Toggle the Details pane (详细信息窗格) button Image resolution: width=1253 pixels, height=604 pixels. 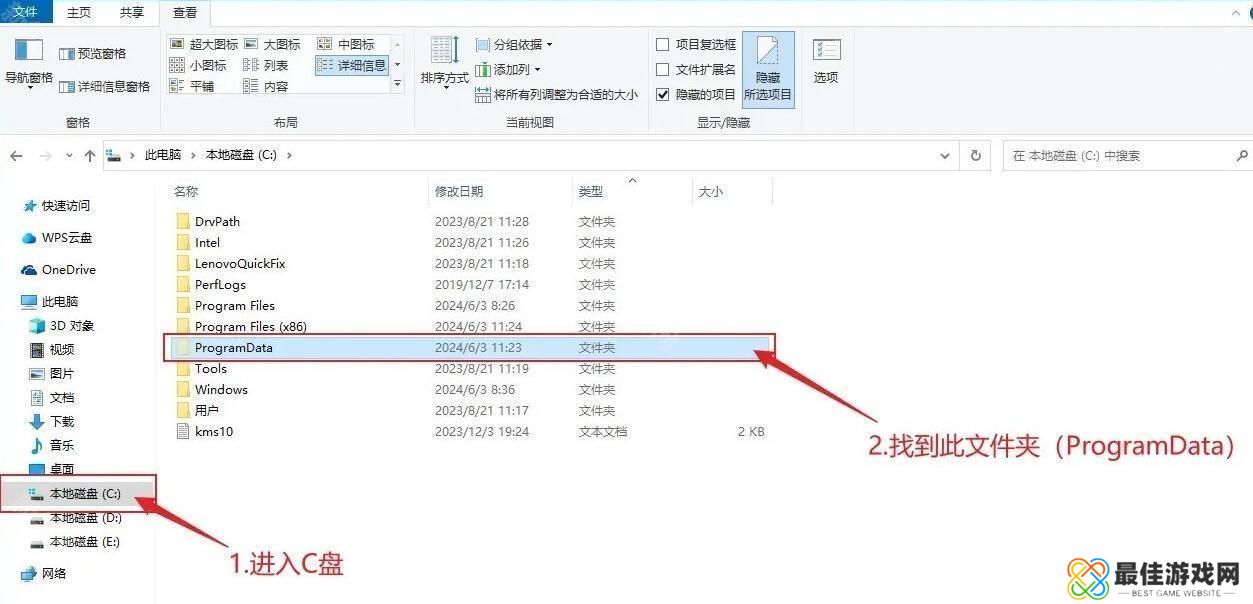point(105,87)
